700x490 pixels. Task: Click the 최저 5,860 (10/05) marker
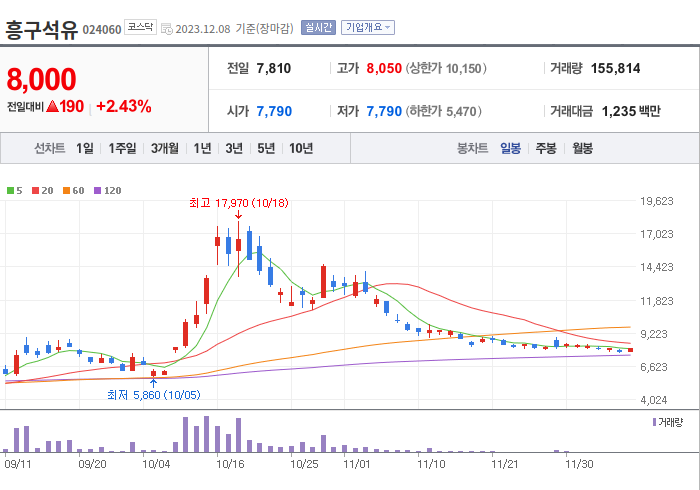pyautogui.click(x=154, y=395)
